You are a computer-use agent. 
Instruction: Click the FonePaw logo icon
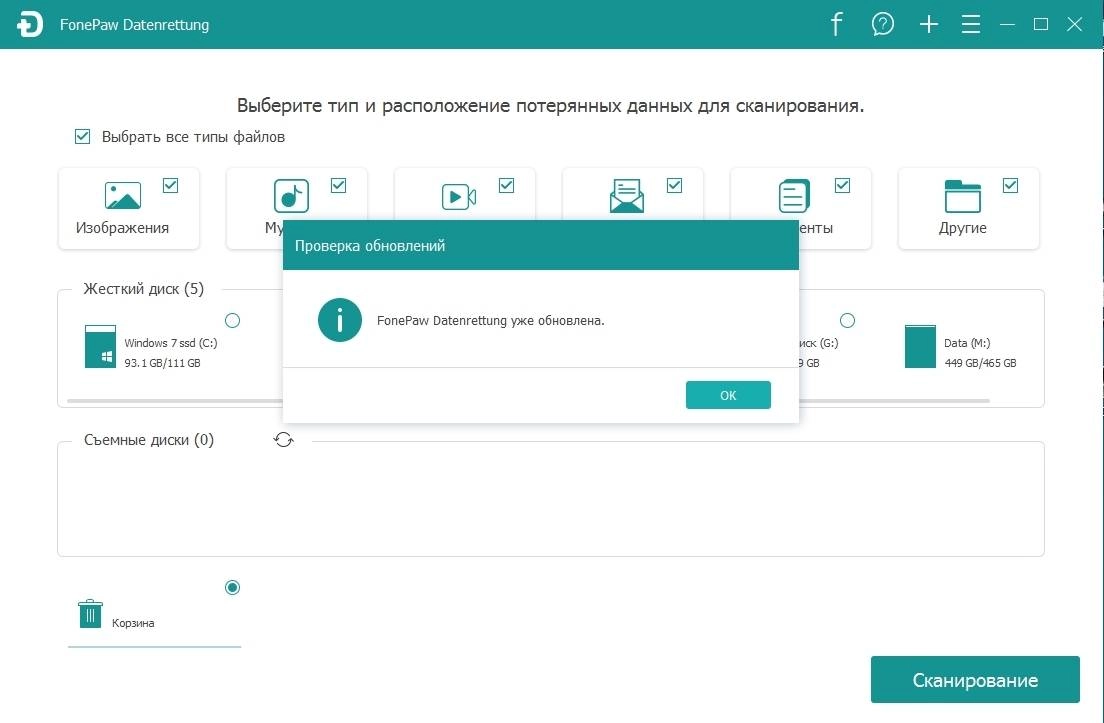pos(30,25)
